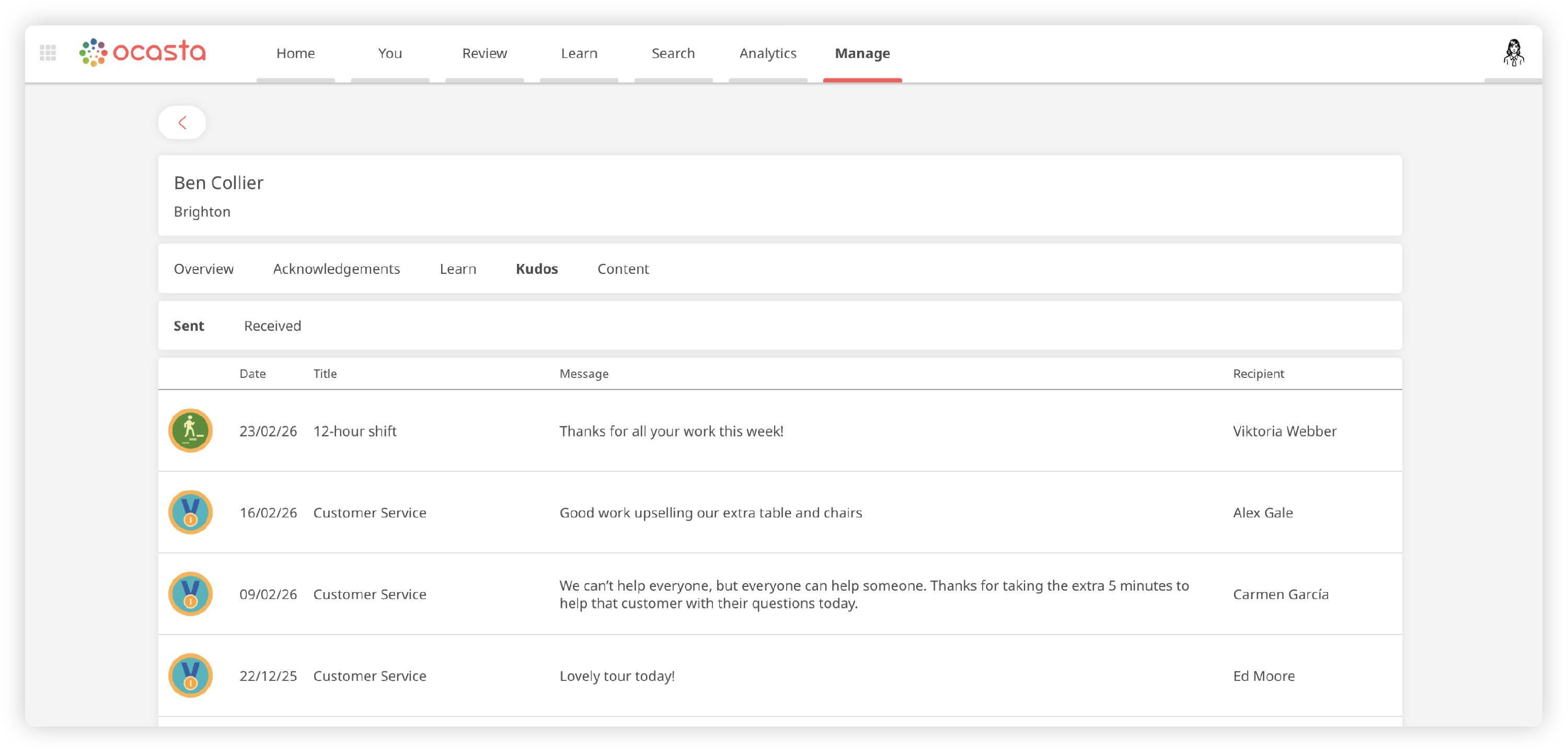This screenshot has width=1568, height=751.
Task: Click the Date column header
Action: (x=252, y=374)
